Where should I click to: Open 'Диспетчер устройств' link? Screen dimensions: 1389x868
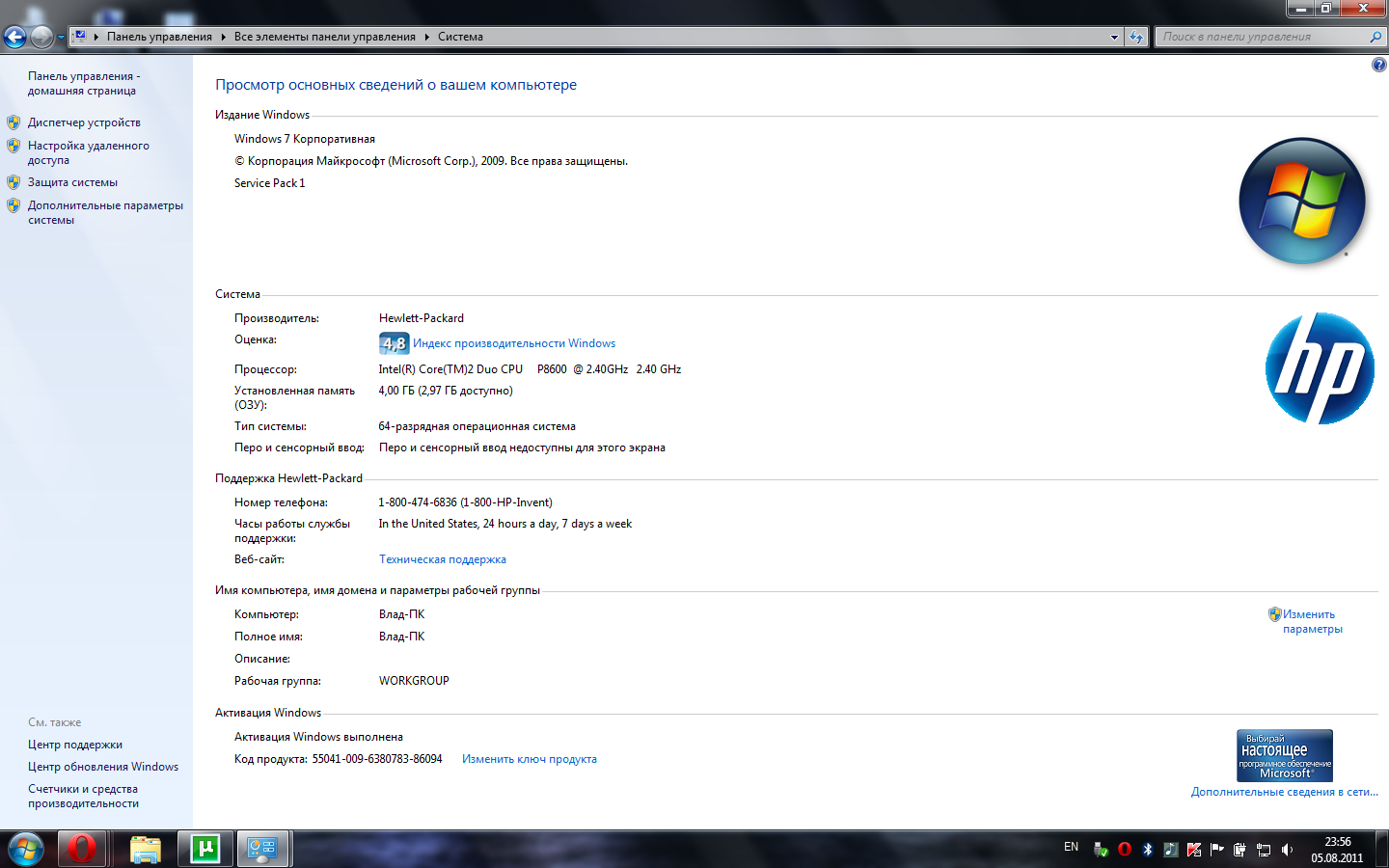(84, 122)
